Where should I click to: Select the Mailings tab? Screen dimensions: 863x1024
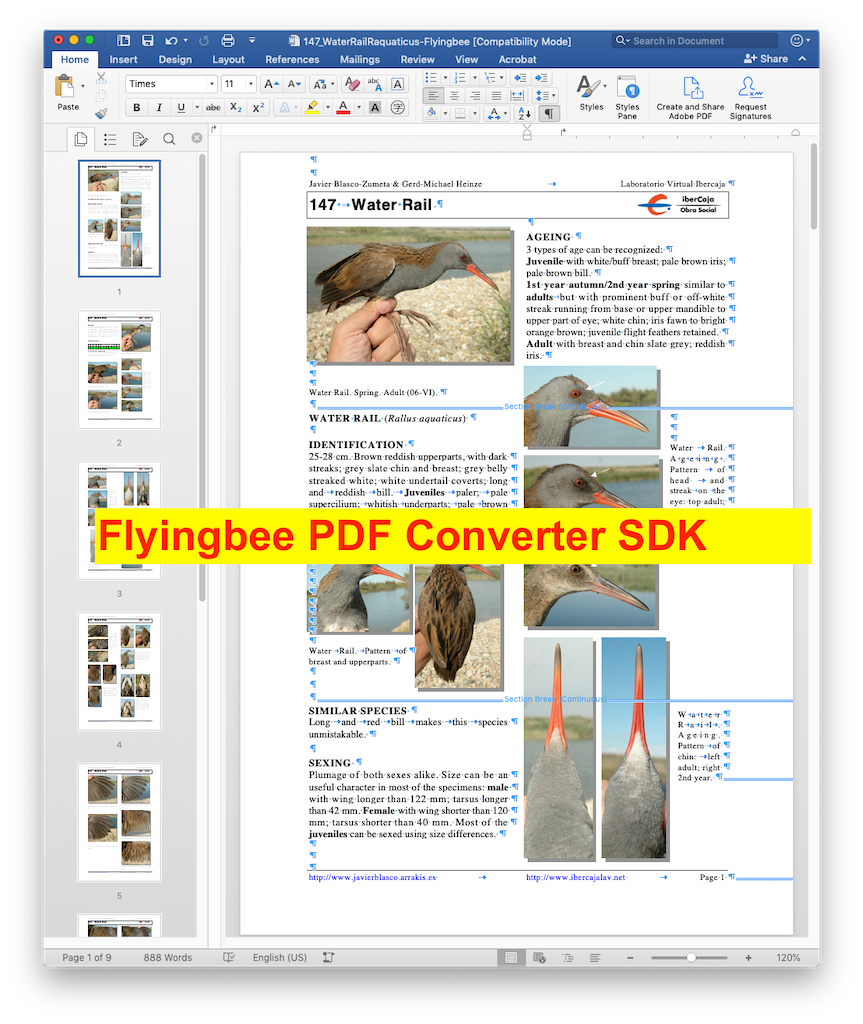point(359,59)
